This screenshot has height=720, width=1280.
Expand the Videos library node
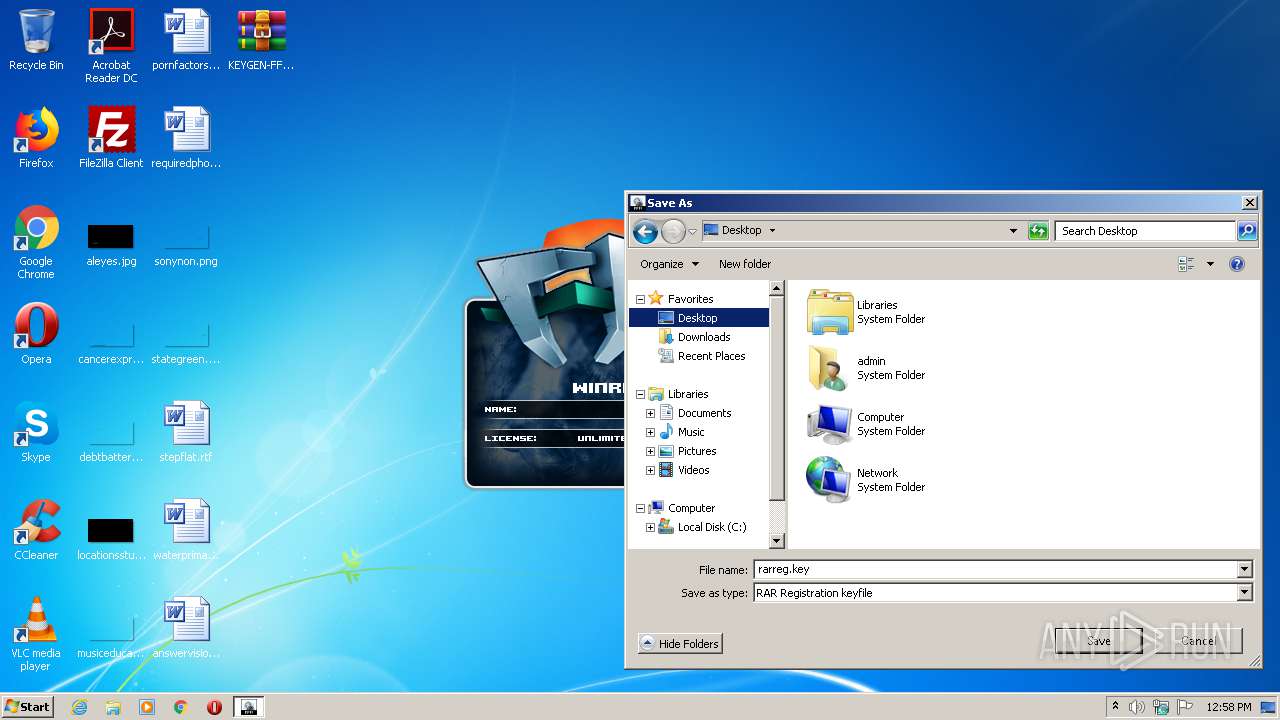650,470
